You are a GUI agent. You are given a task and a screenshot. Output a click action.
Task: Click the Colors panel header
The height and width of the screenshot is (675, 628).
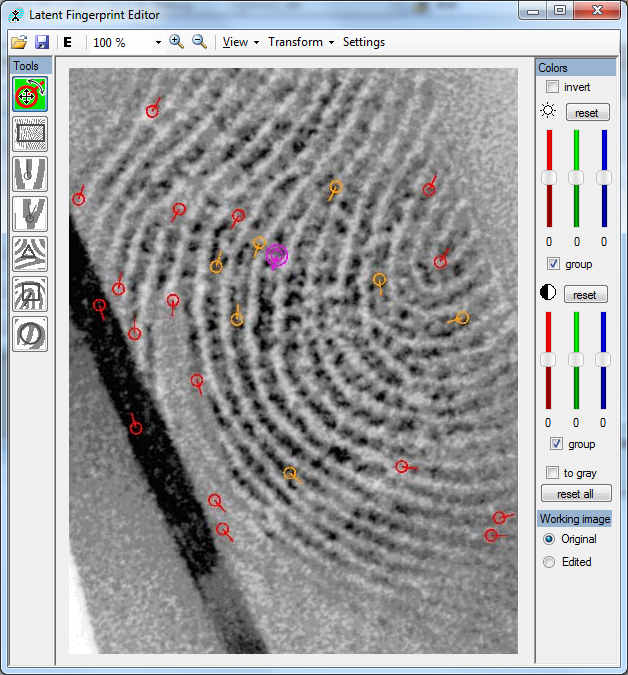point(576,68)
